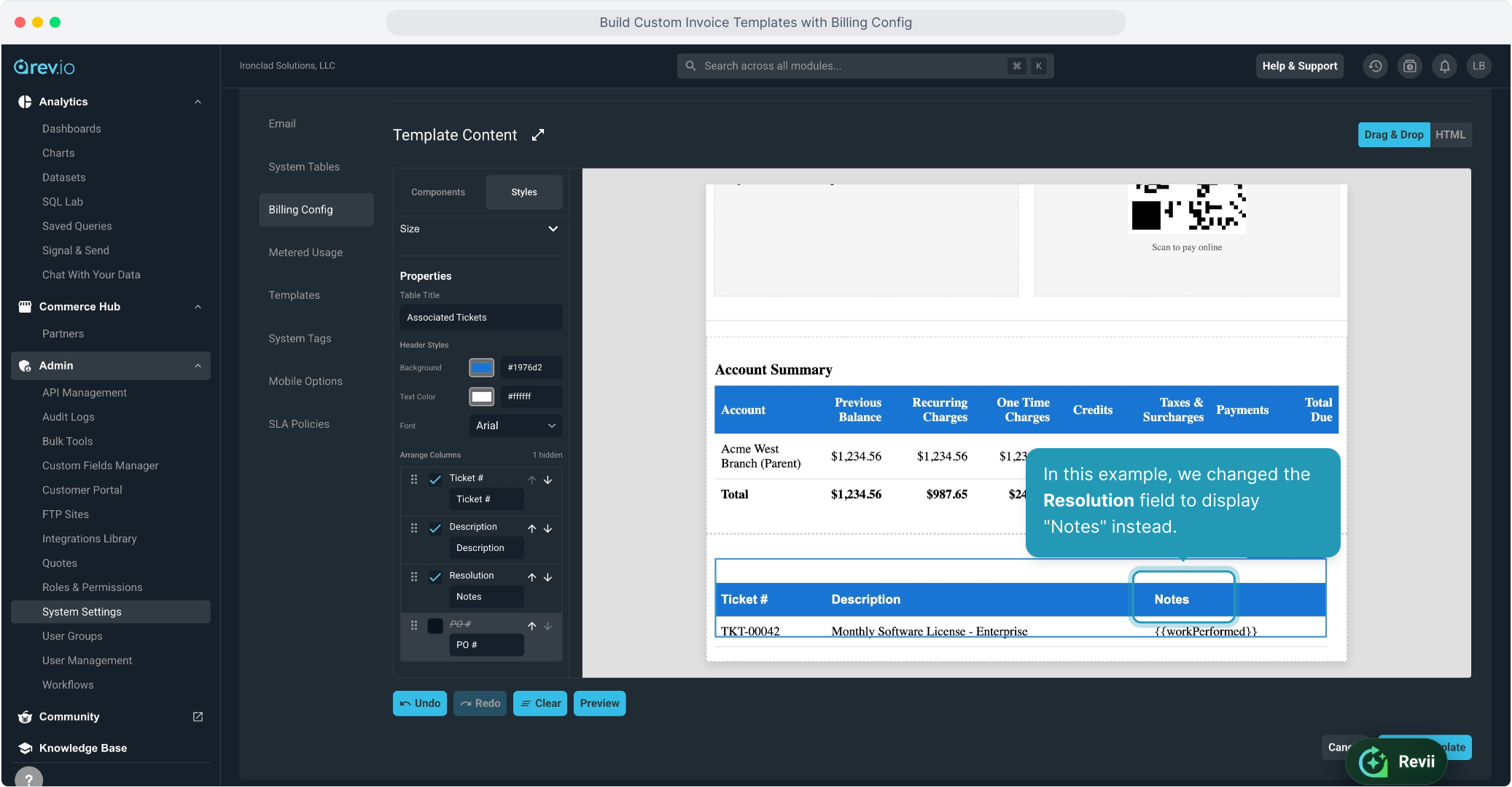1512x787 pixels.
Task: Click the Analytics pie chart icon
Action: point(25,102)
